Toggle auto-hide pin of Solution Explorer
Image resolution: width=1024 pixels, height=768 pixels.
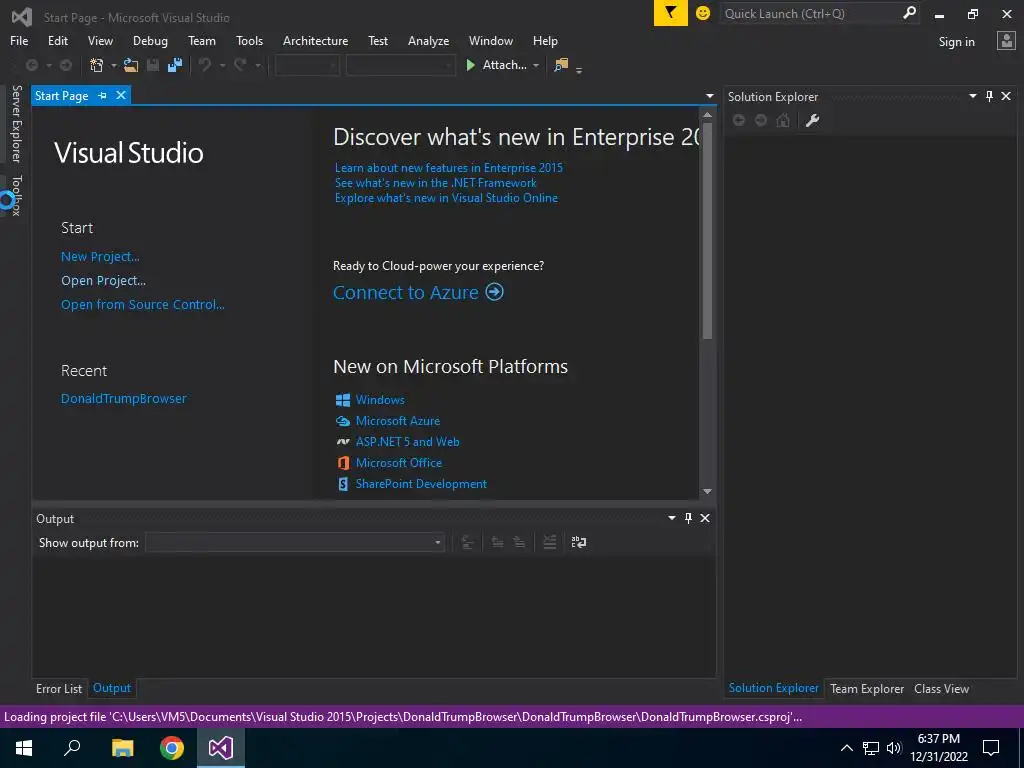[989, 97]
